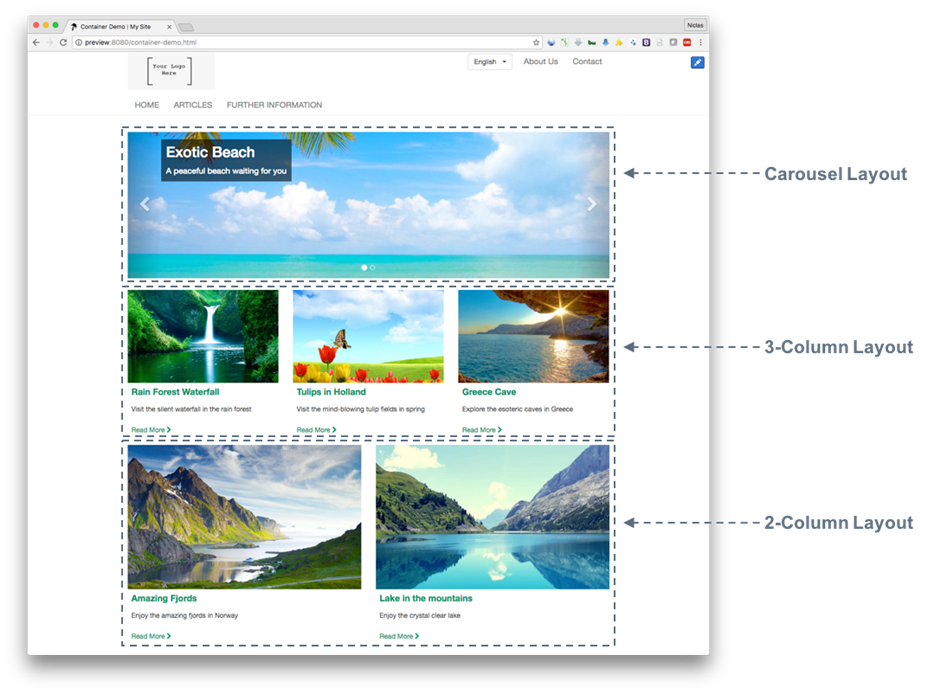Advance carousel with the right arrow
Image resolution: width=940 pixels, height=694 pixels.
[x=591, y=204]
